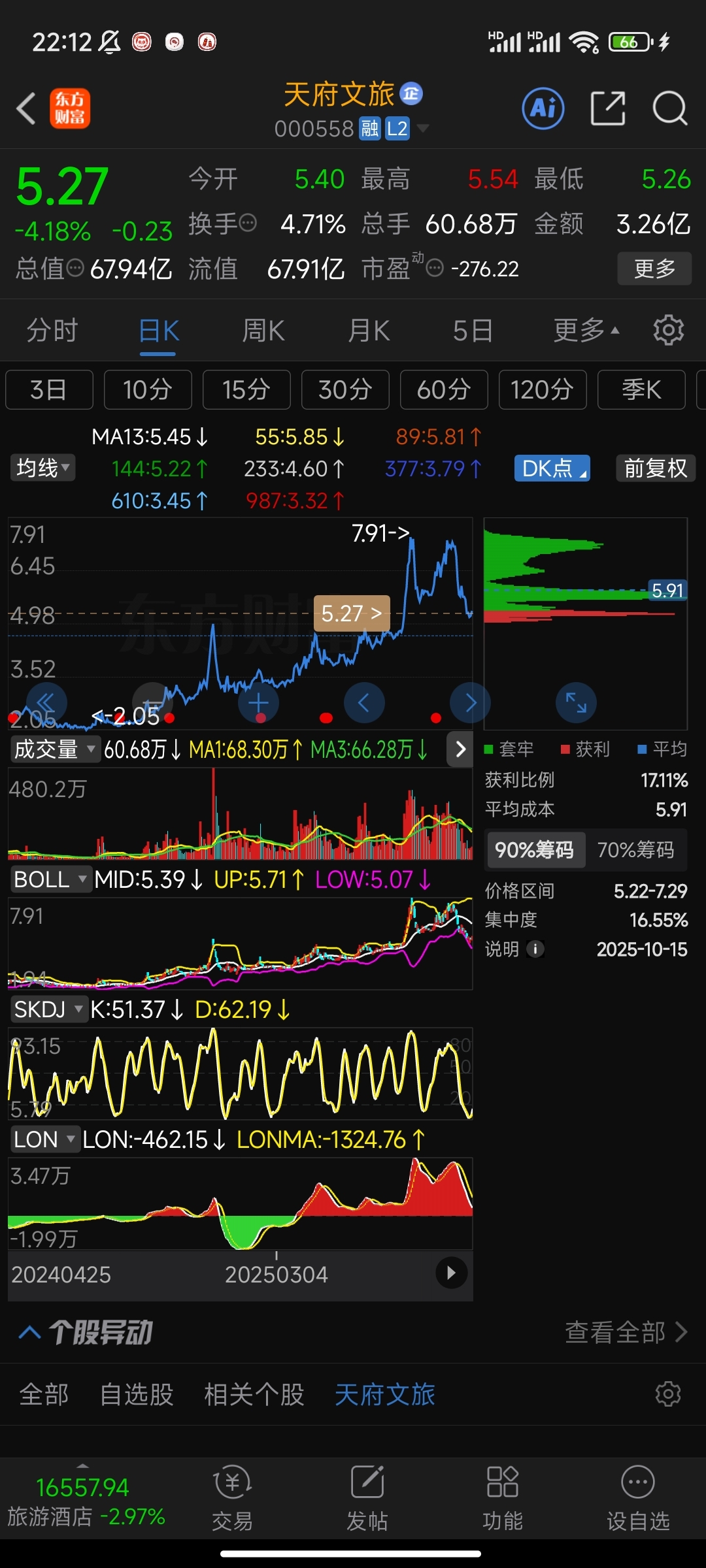Tap the enterprise badge beside 天府文旅

pyautogui.click(x=411, y=94)
